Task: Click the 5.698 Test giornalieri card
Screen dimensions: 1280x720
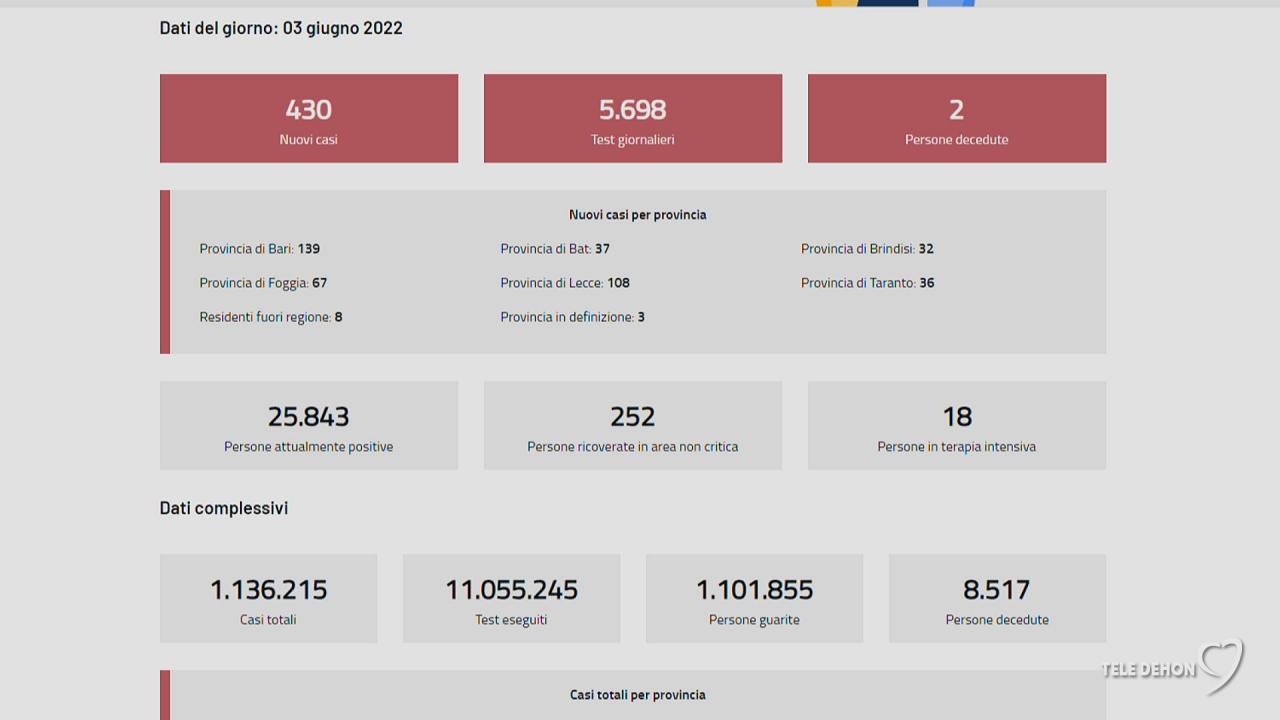Action: point(633,118)
